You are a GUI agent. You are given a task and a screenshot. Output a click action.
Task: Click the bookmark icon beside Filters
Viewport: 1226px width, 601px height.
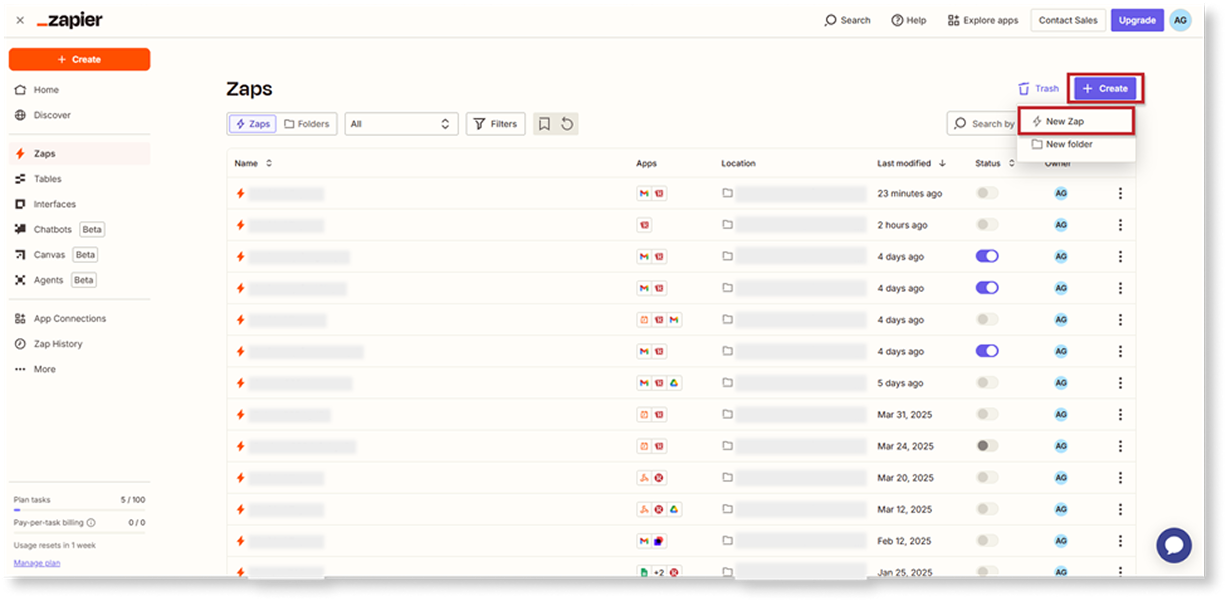click(544, 124)
